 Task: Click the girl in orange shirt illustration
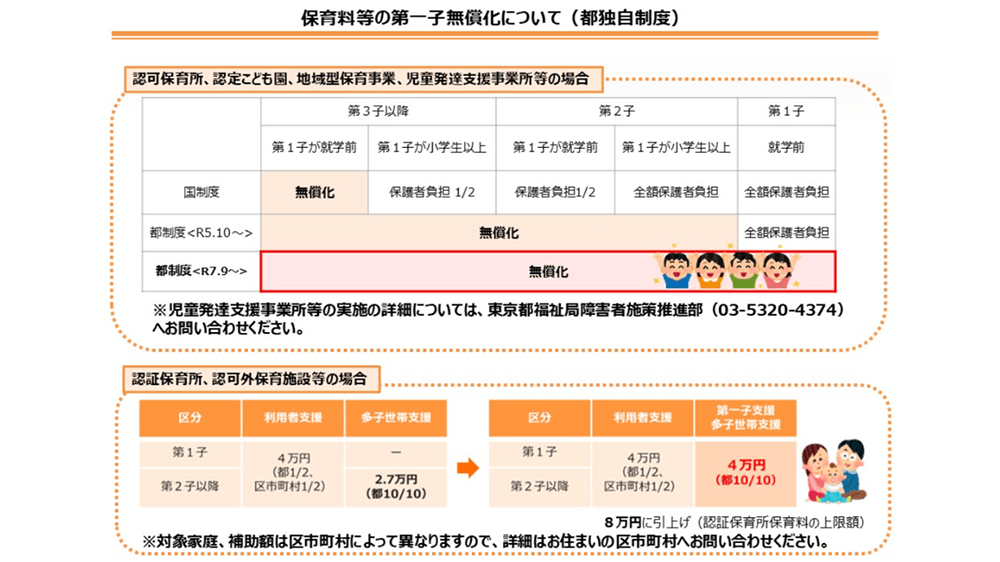point(710,270)
